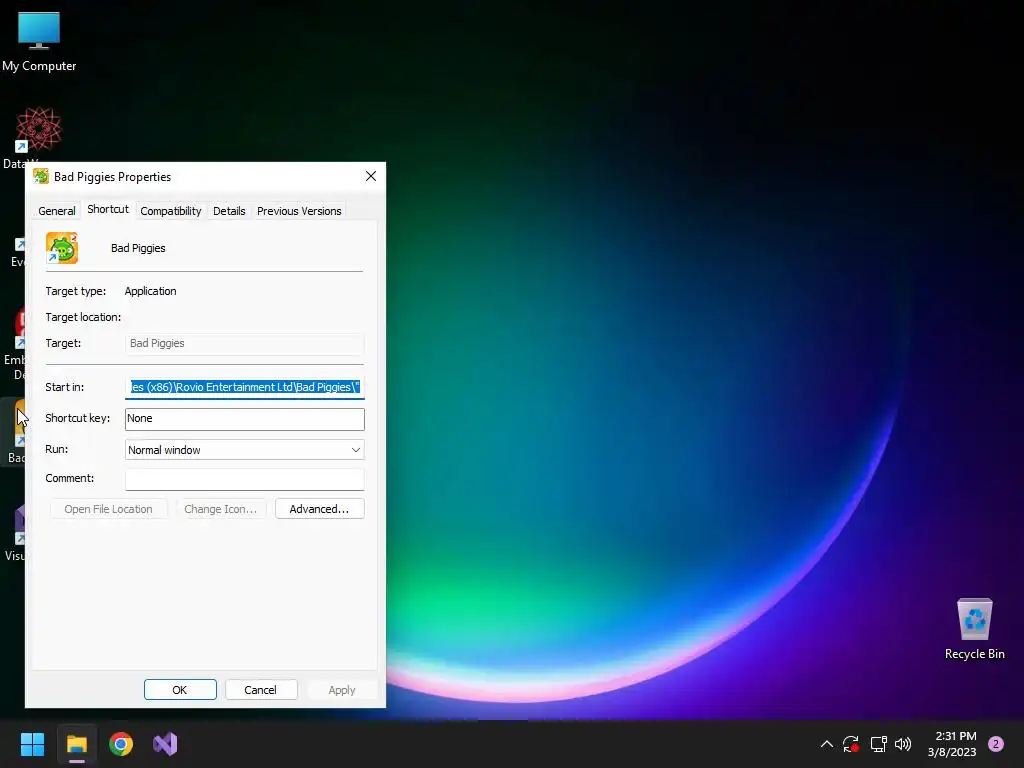Open the notification count badge

click(x=996, y=744)
